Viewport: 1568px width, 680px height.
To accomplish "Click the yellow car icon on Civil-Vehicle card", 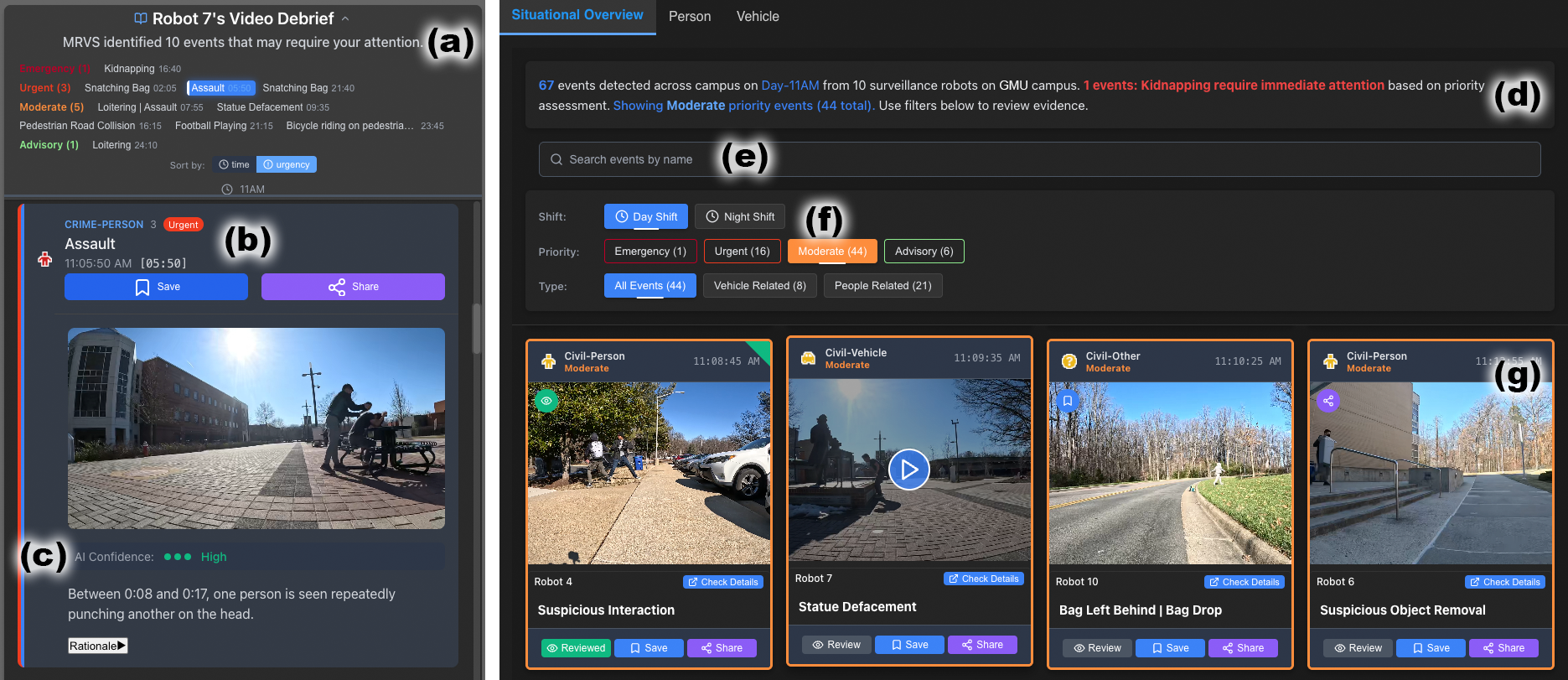I will tap(808, 359).
